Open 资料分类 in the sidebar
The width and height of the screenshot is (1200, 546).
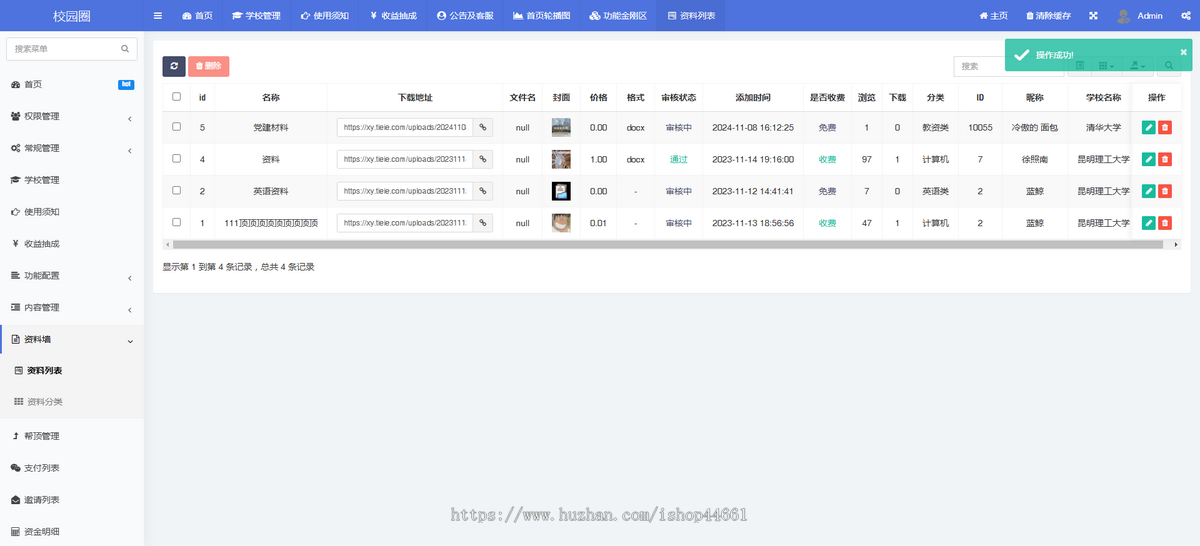pyautogui.click(x=72, y=402)
